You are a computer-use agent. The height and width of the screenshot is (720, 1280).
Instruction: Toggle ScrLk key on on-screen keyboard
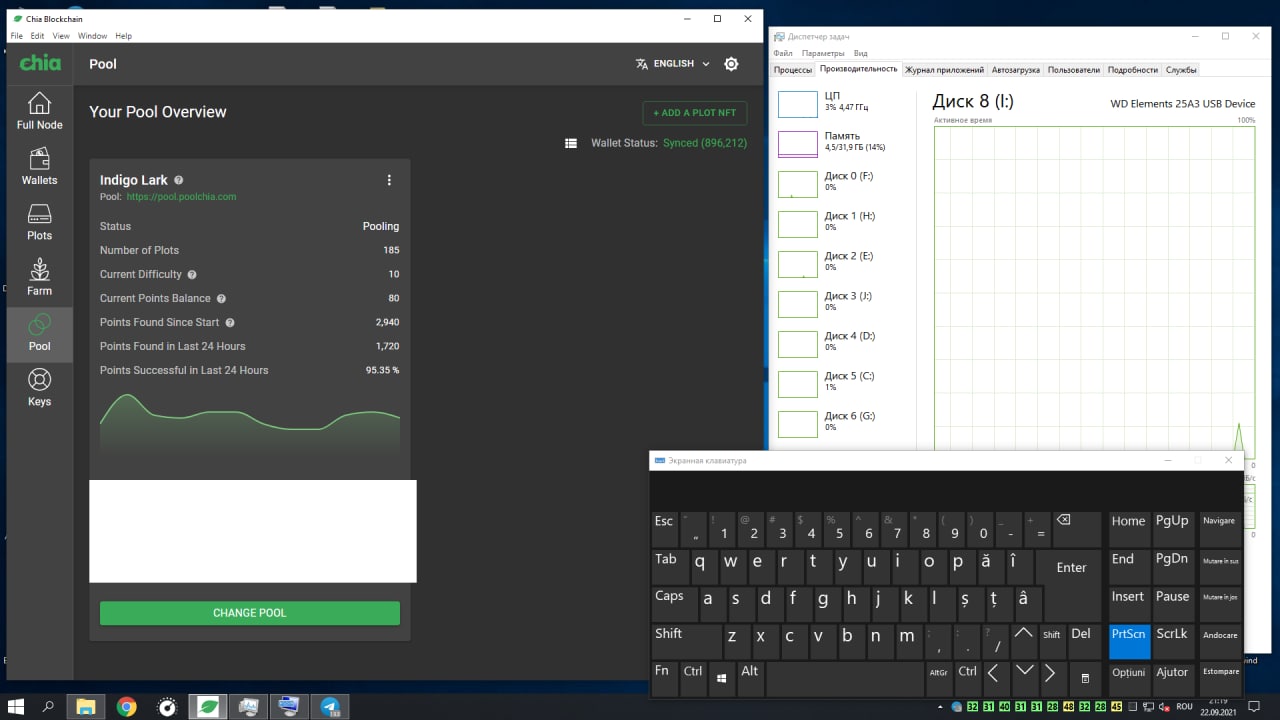pos(1172,641)
